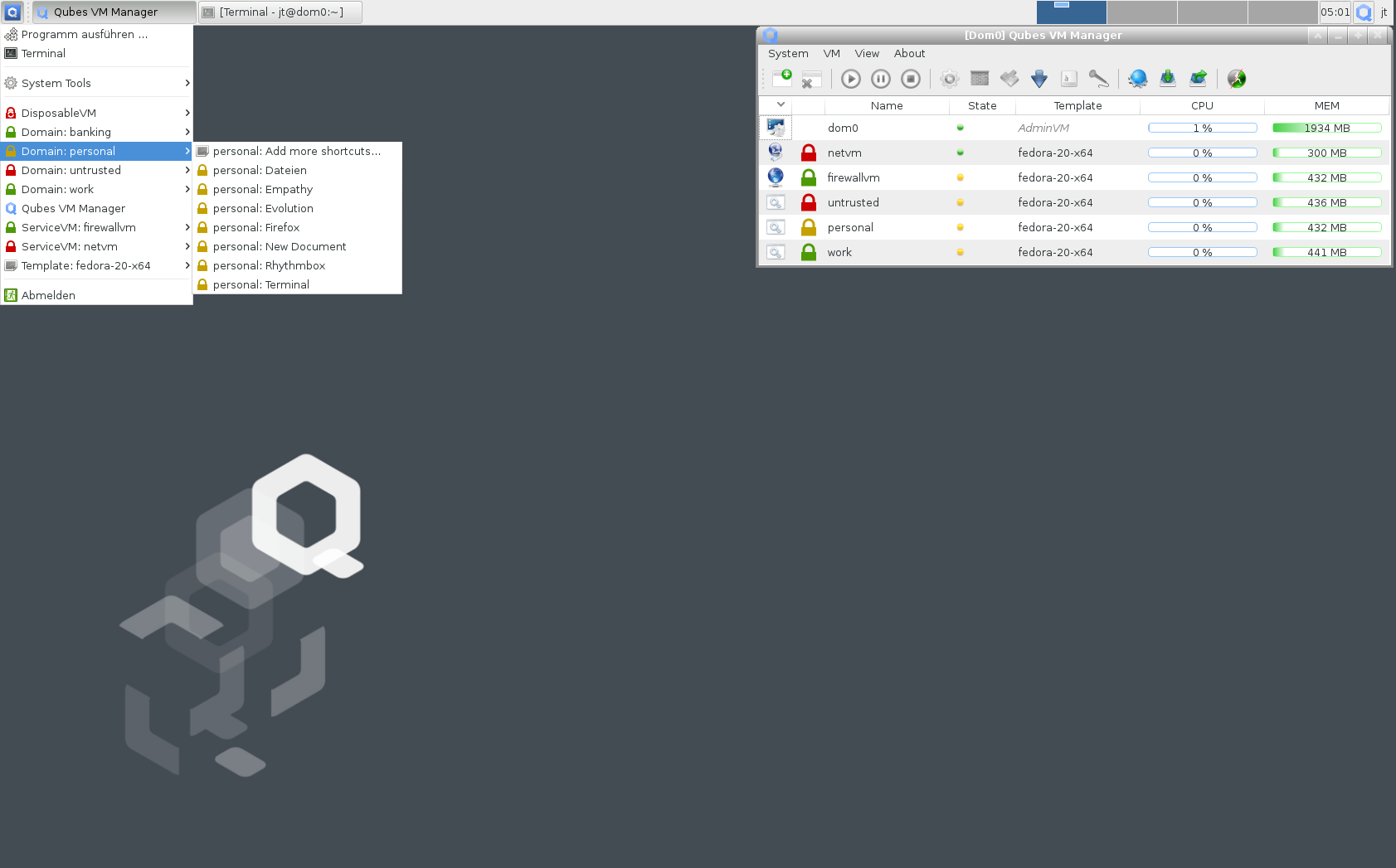Start the selected VM with the play icon
Image resolution: width=1396 pixels, height=868 pixels.
pos(851,79)
